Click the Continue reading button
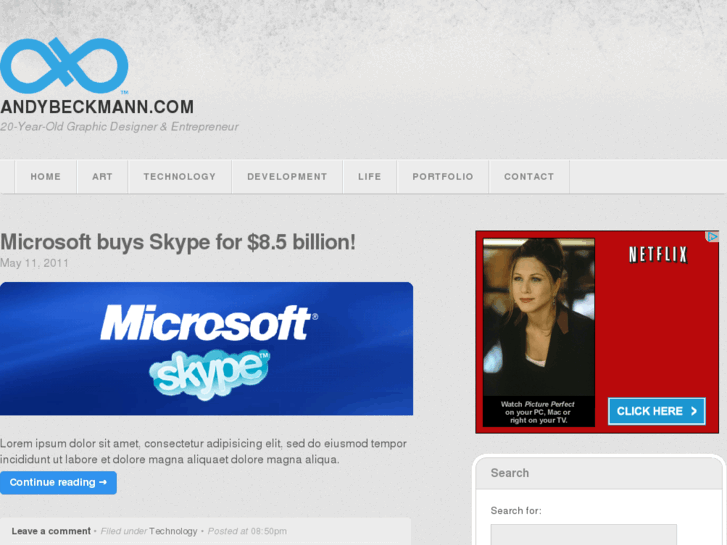Viewport: 727px width, 545px height. (58, 483)
